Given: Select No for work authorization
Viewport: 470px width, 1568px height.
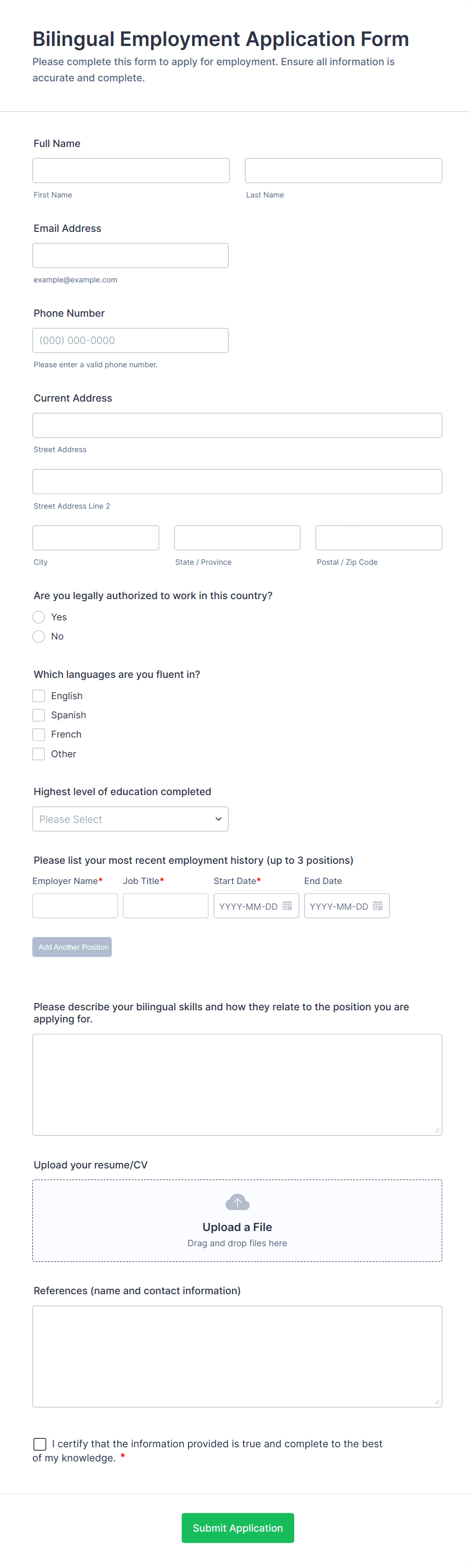Looking at the screenshot, I should [x=39, y=636].
